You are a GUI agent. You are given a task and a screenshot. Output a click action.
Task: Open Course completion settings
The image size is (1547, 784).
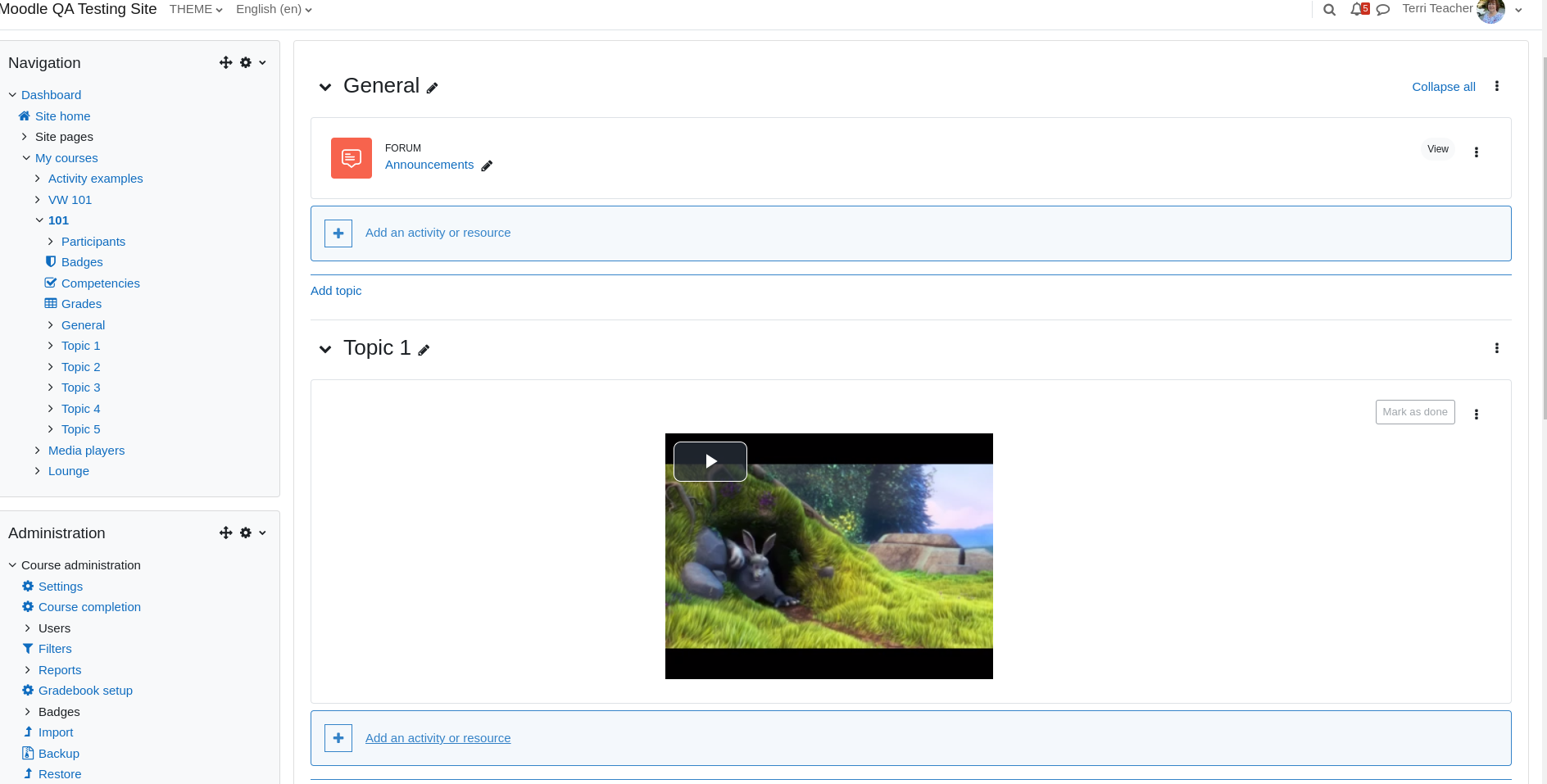[90, 607]
